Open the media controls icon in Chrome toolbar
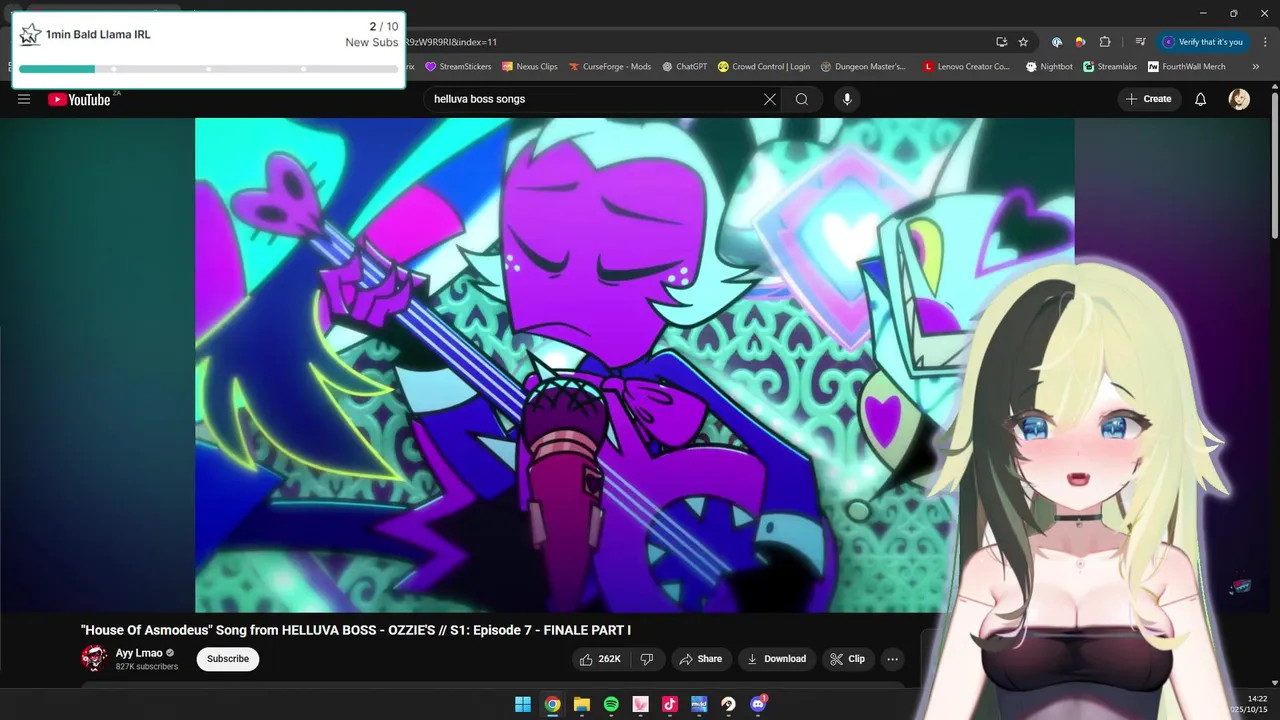 1140,42
